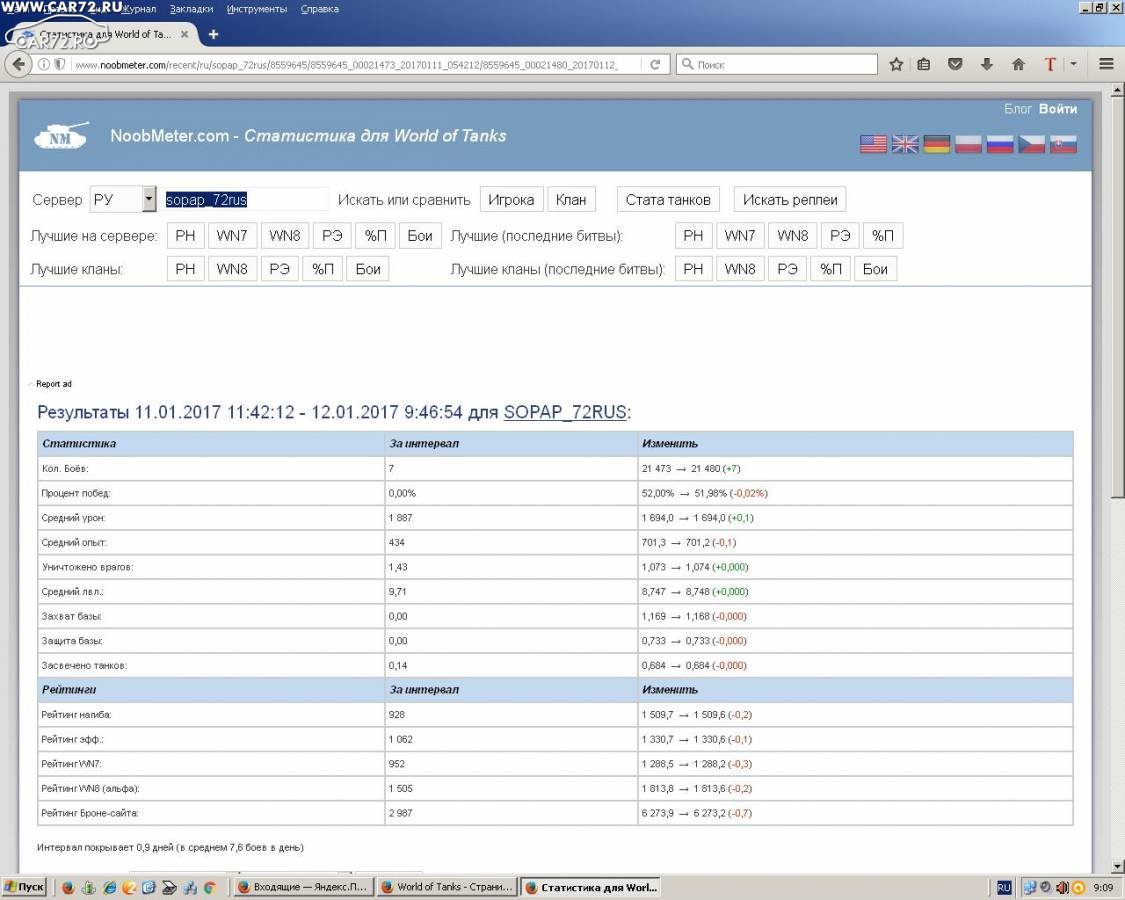Switch to Входящие — Яндекс taskbar window
Screen dimensions: 1125x900
(x=302, y=888)
